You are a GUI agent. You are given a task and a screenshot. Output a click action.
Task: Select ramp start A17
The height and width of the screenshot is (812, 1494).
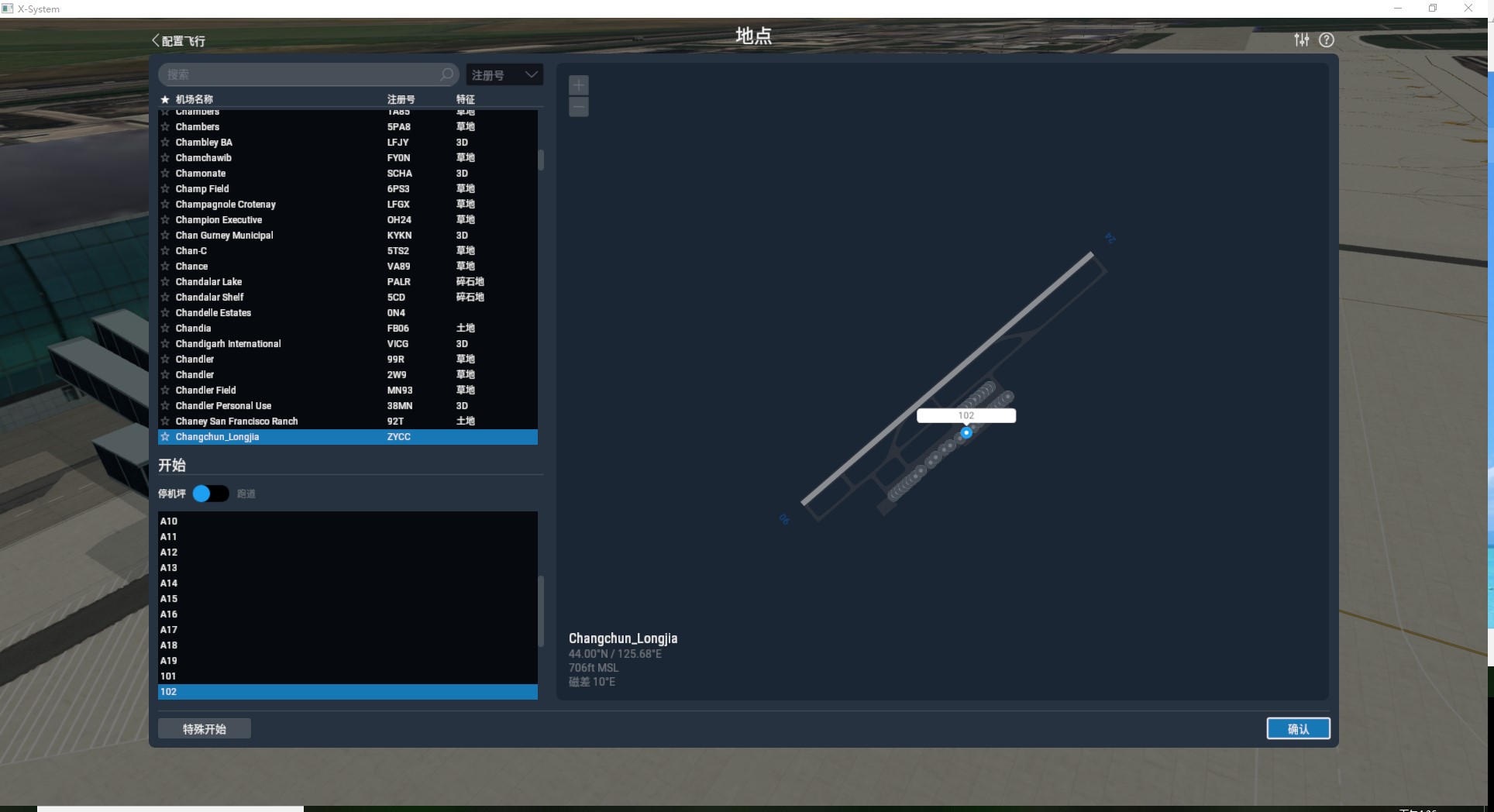tap(348, 630)
